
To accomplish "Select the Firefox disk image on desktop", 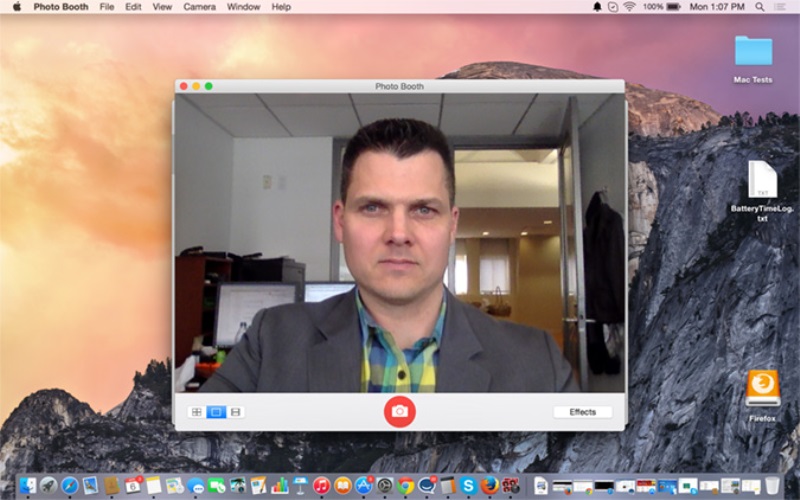I will point(763,396).
